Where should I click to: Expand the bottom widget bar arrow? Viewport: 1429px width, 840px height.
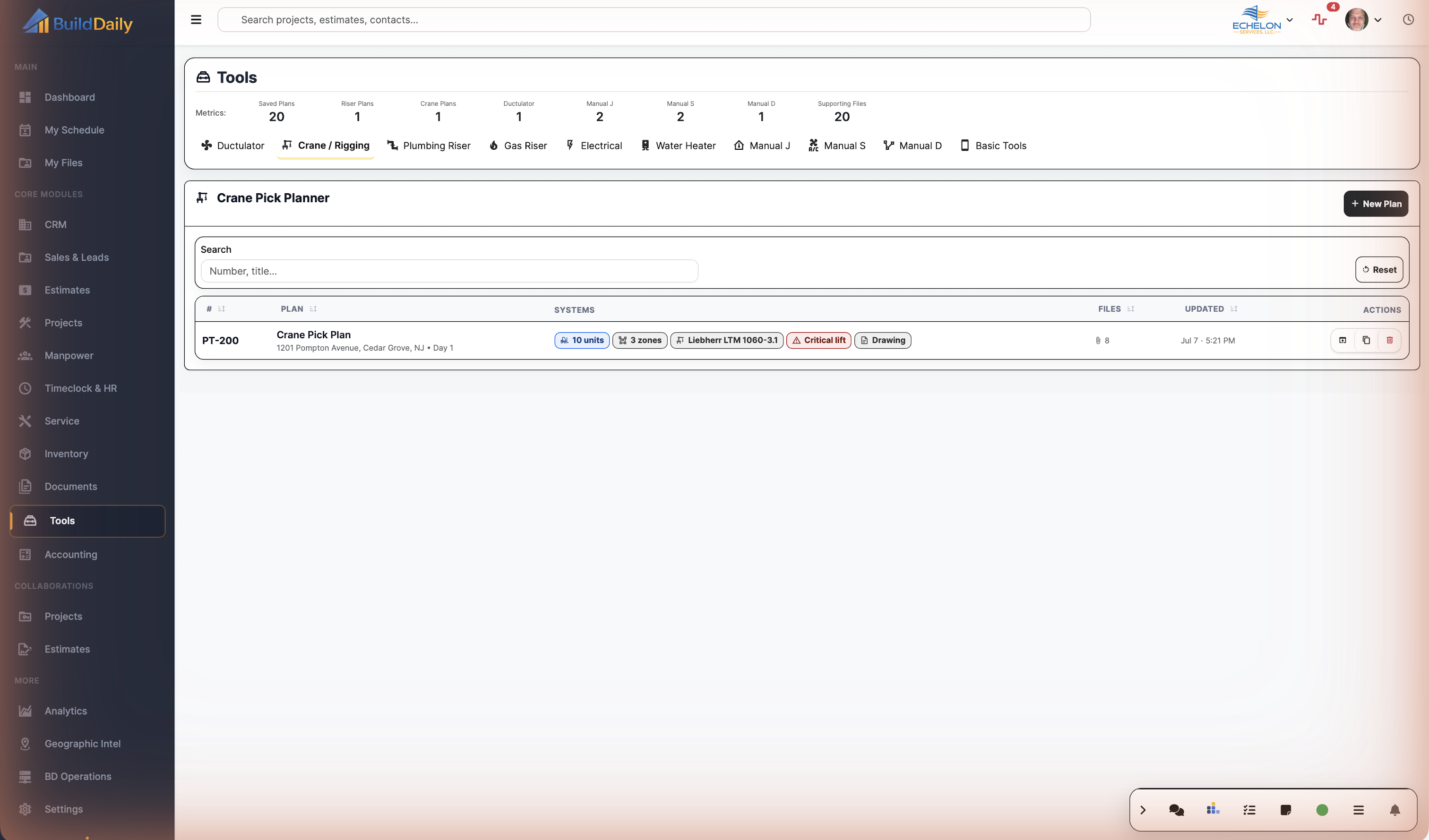click(x=1143, y=810)
